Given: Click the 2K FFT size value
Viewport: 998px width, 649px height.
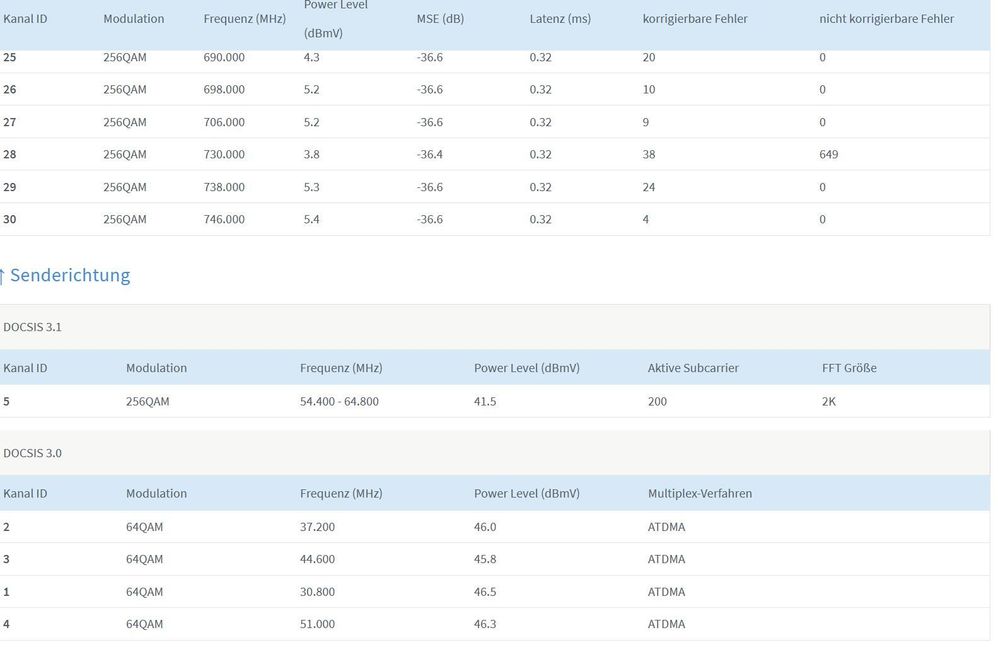Looking at the screenshot, I should [830, 402].
